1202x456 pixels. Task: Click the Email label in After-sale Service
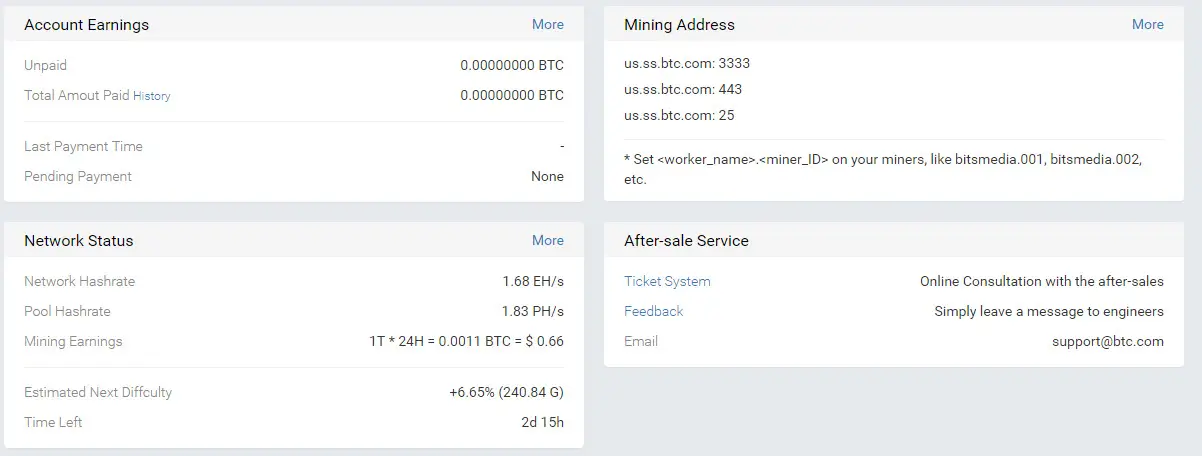coord(641,341)
